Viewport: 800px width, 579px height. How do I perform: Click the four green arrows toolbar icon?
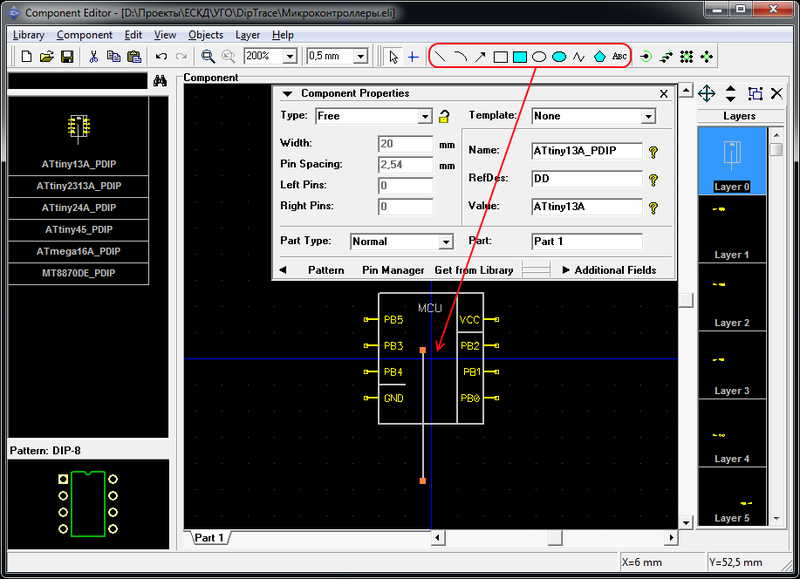click(707, 57)
